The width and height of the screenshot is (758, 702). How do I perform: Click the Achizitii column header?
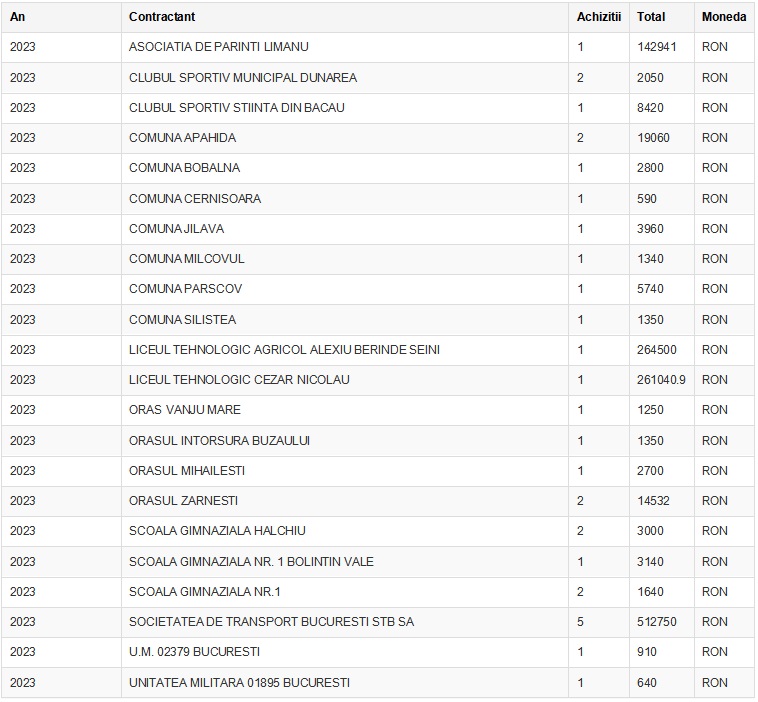598,17
